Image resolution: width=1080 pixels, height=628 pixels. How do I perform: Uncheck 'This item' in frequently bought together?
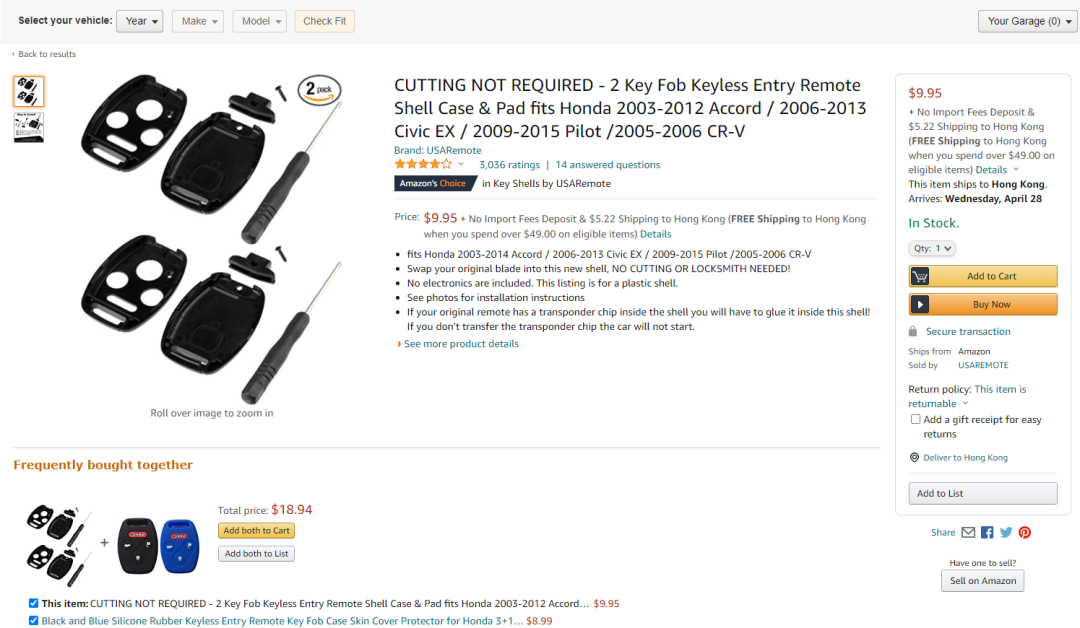tap(33, 603)
